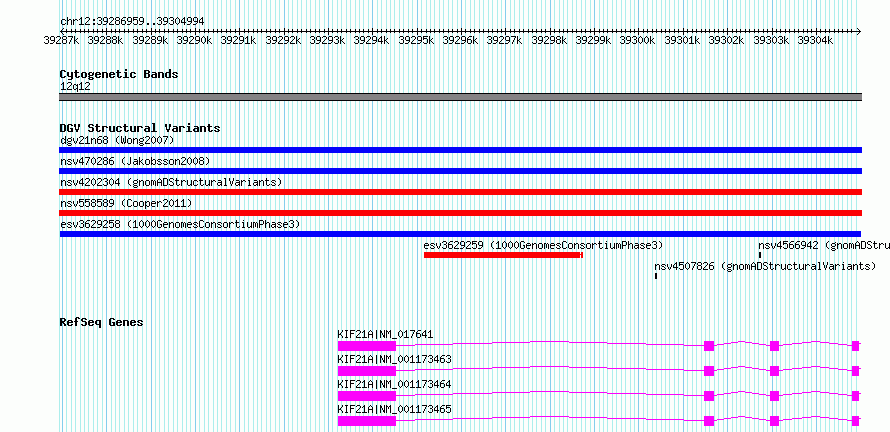The width and height of the screenshot is (890, 432).
Task: Click the nsv4507826 gnomAD variant label
Action: [x=765, y=266]
